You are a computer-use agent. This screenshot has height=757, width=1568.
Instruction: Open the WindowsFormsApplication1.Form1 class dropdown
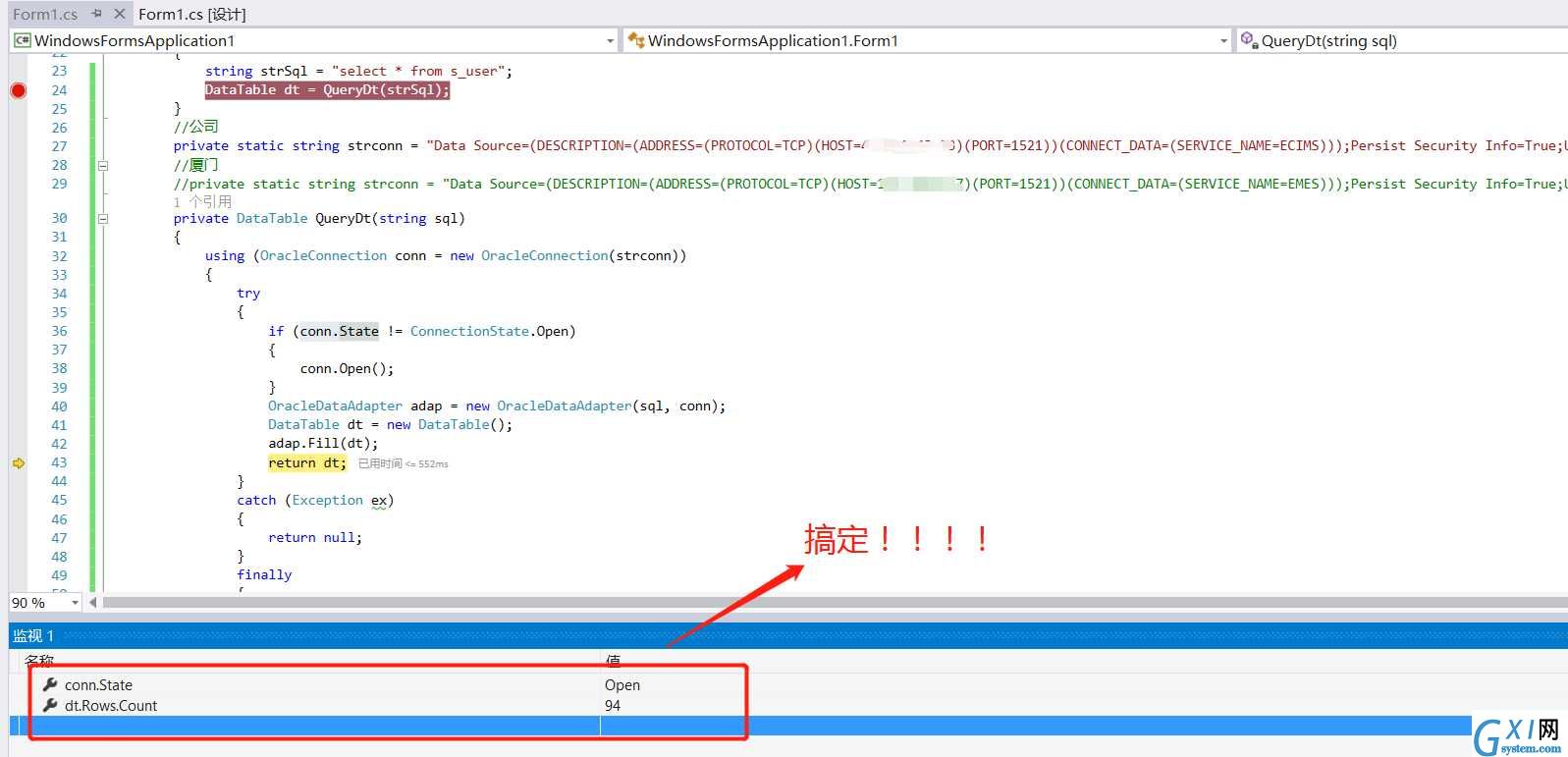[1223, 40]
